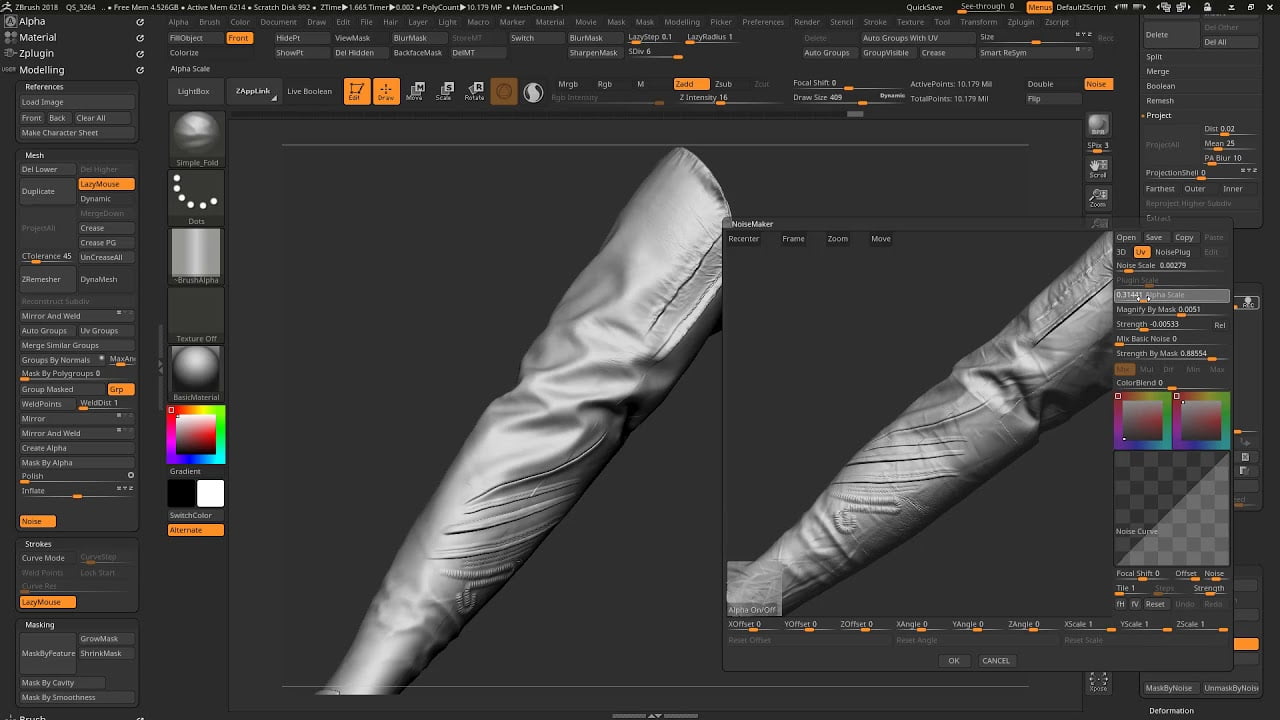Choose the Rotate transform tool
Image resolution: width=1280 pixels, height=720 pixels.
click(474, 92)
